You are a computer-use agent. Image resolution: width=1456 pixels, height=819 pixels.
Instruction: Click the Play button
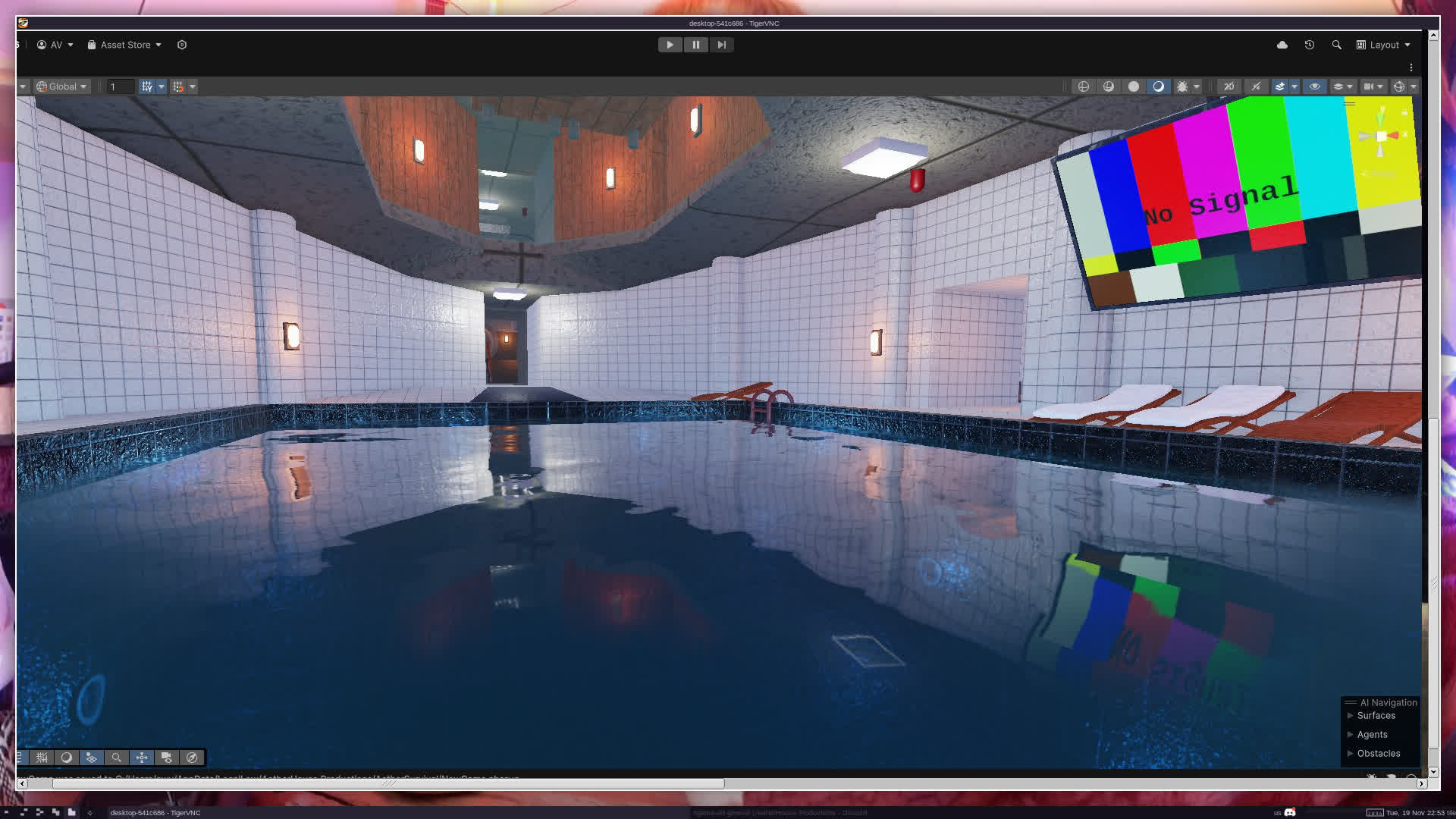pos(670,45)
